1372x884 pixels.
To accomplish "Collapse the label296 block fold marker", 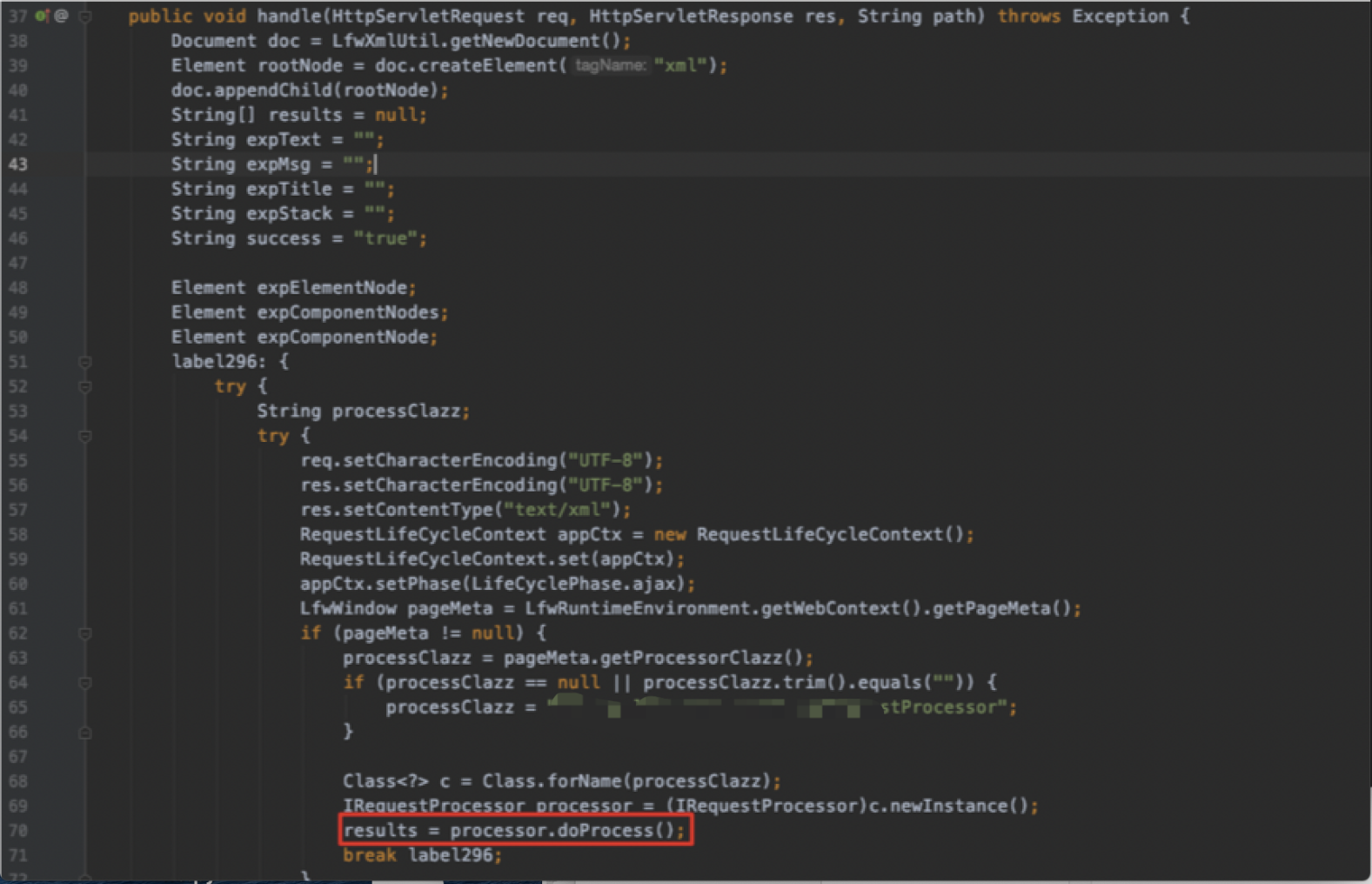I will point(85,362).
